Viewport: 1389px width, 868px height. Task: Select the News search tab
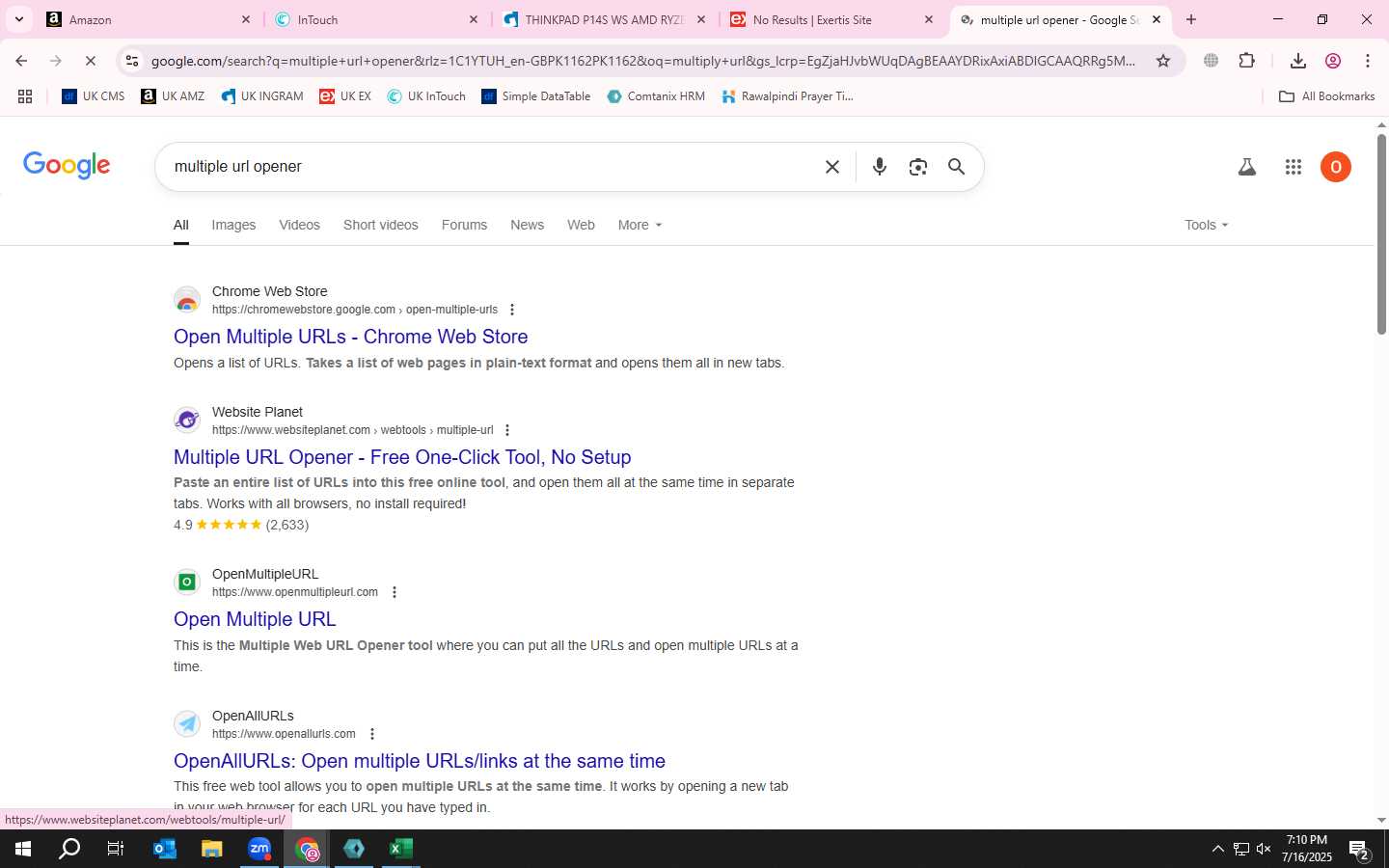click(527, 225)
